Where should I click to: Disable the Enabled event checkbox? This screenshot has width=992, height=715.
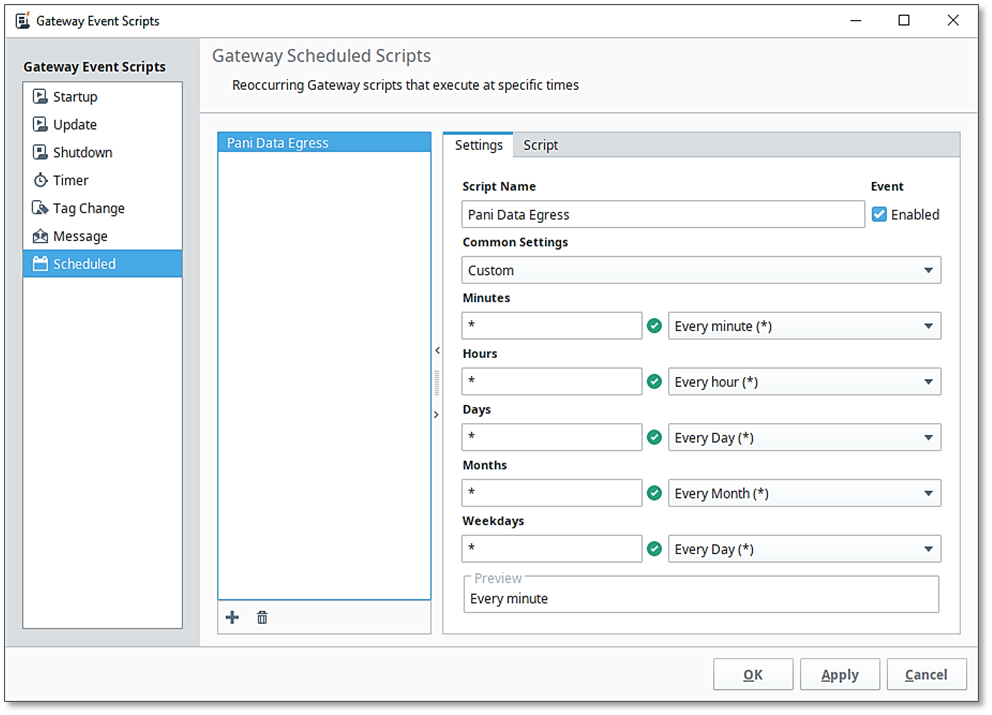[880, 214]
